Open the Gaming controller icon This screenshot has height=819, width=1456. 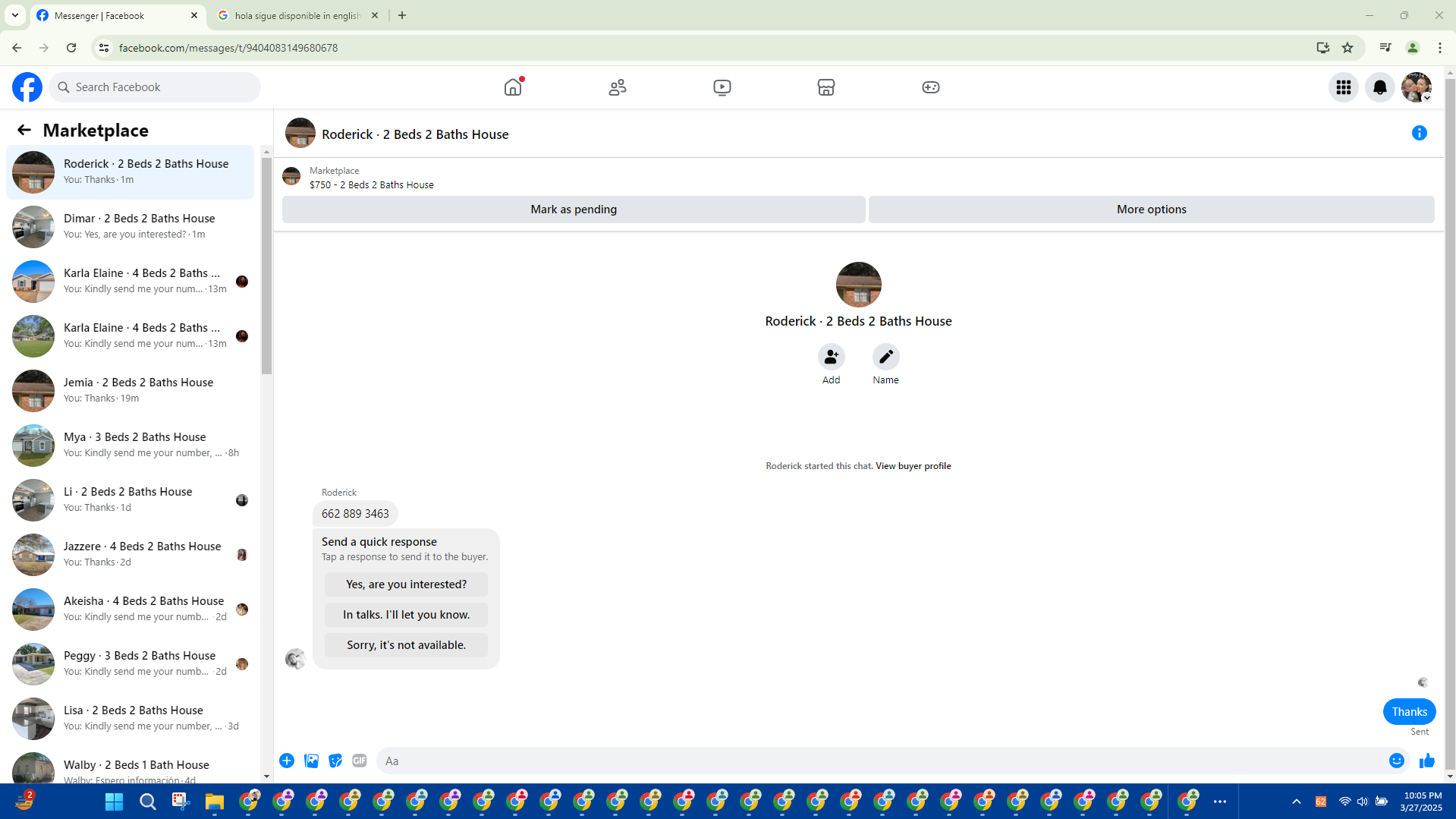(931, 87)
